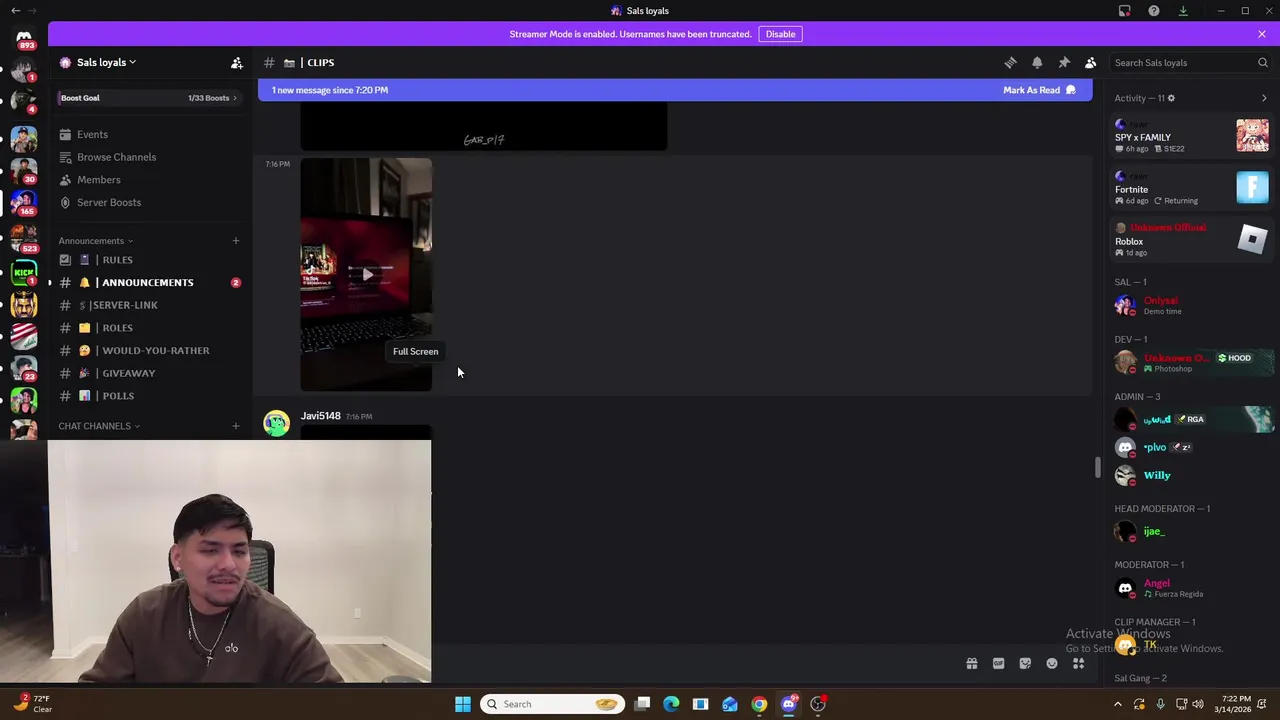
Task: Open Javi5148's profile from the username
Action: [x=320, y=416]
